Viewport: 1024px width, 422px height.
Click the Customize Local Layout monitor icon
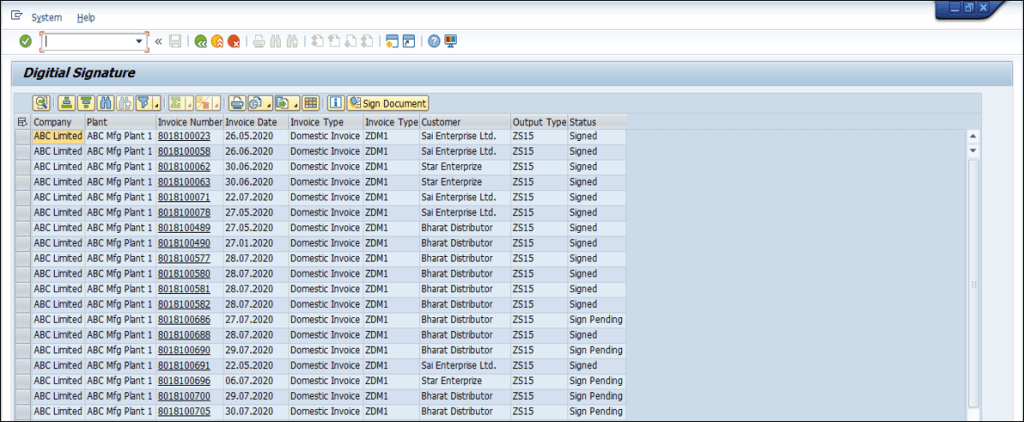coord(450,41)
